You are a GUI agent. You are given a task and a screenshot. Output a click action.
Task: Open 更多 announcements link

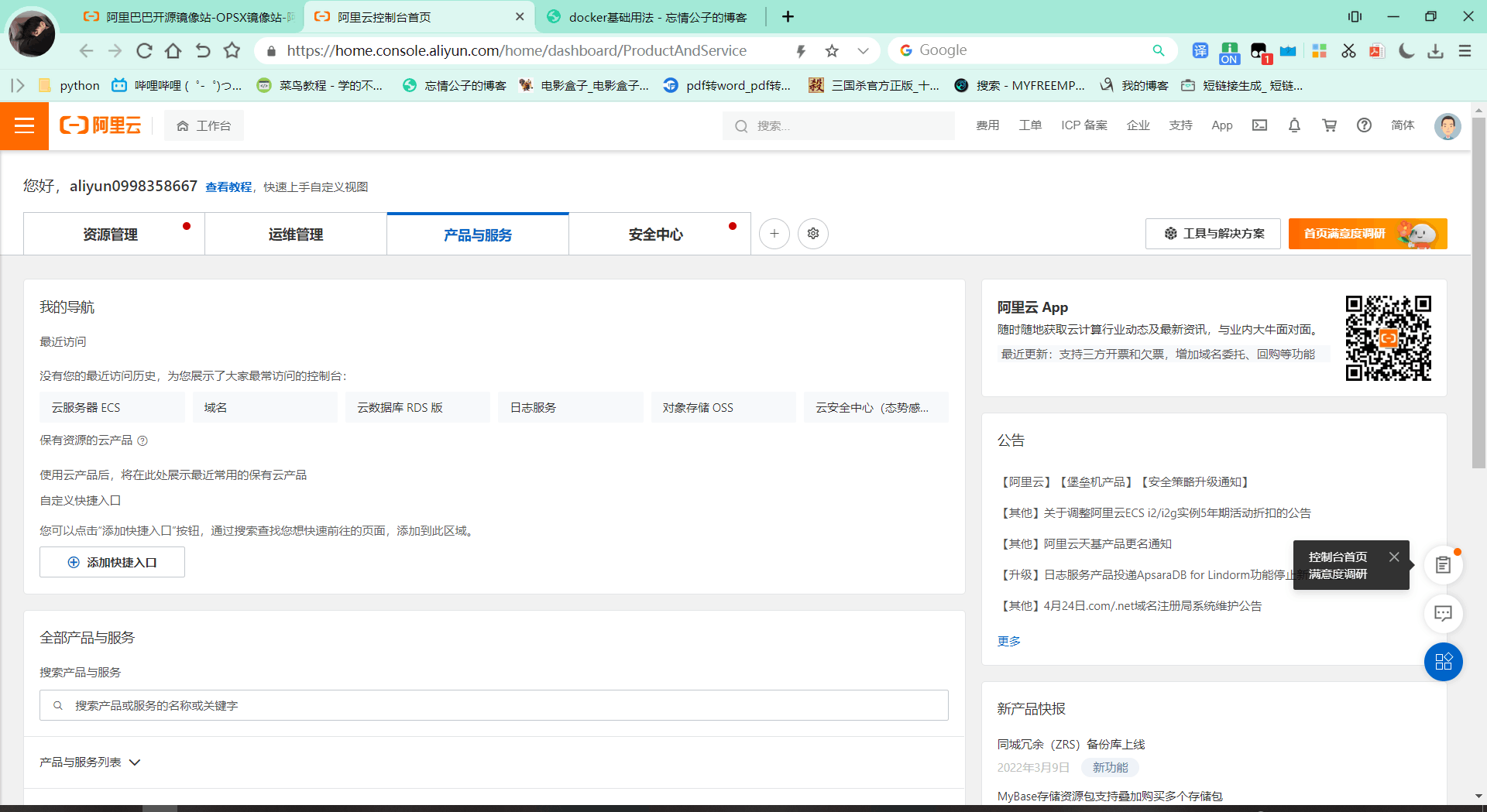point(1008,641)
